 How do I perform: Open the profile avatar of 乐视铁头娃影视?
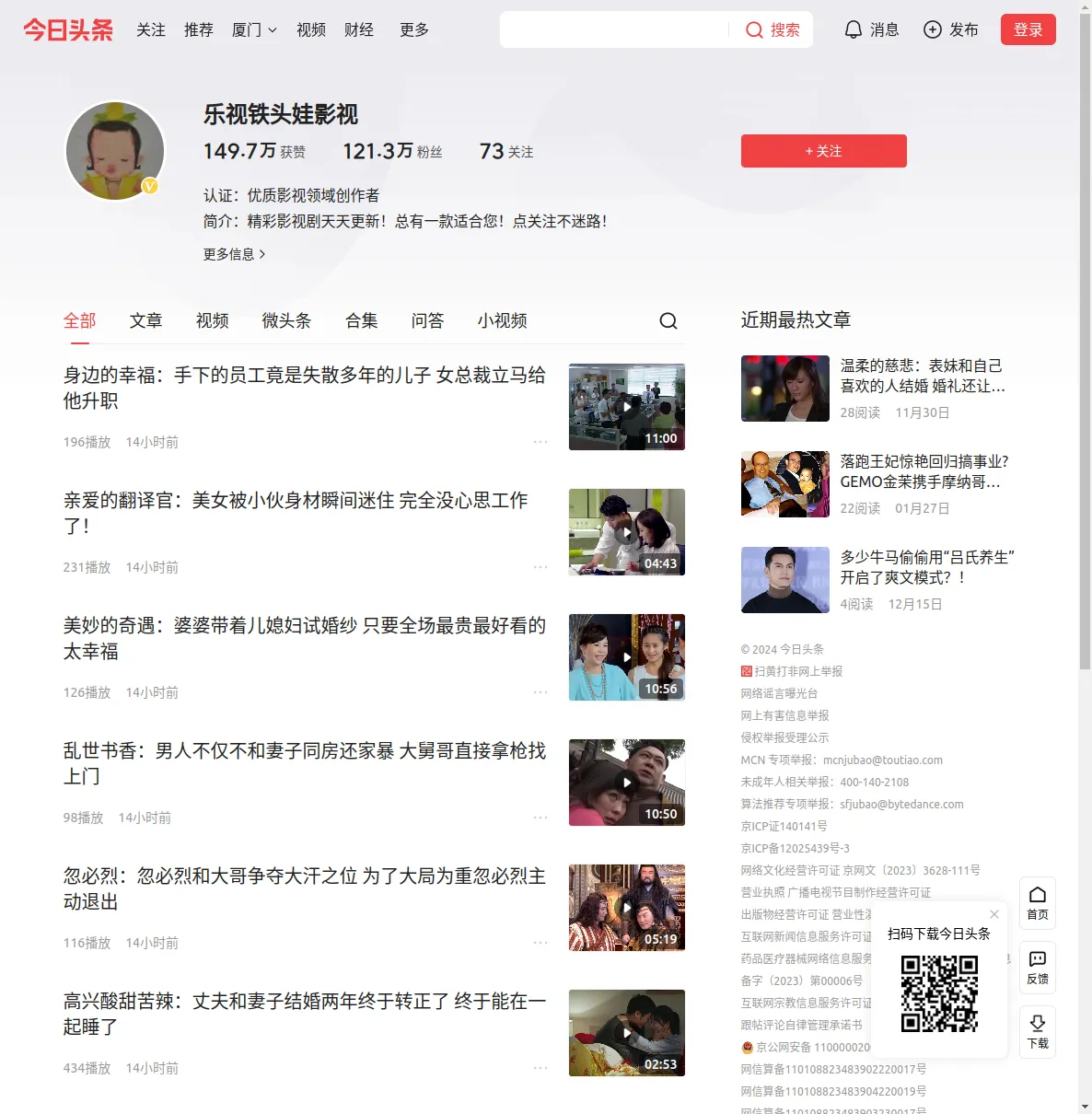[x=115, y=150]
